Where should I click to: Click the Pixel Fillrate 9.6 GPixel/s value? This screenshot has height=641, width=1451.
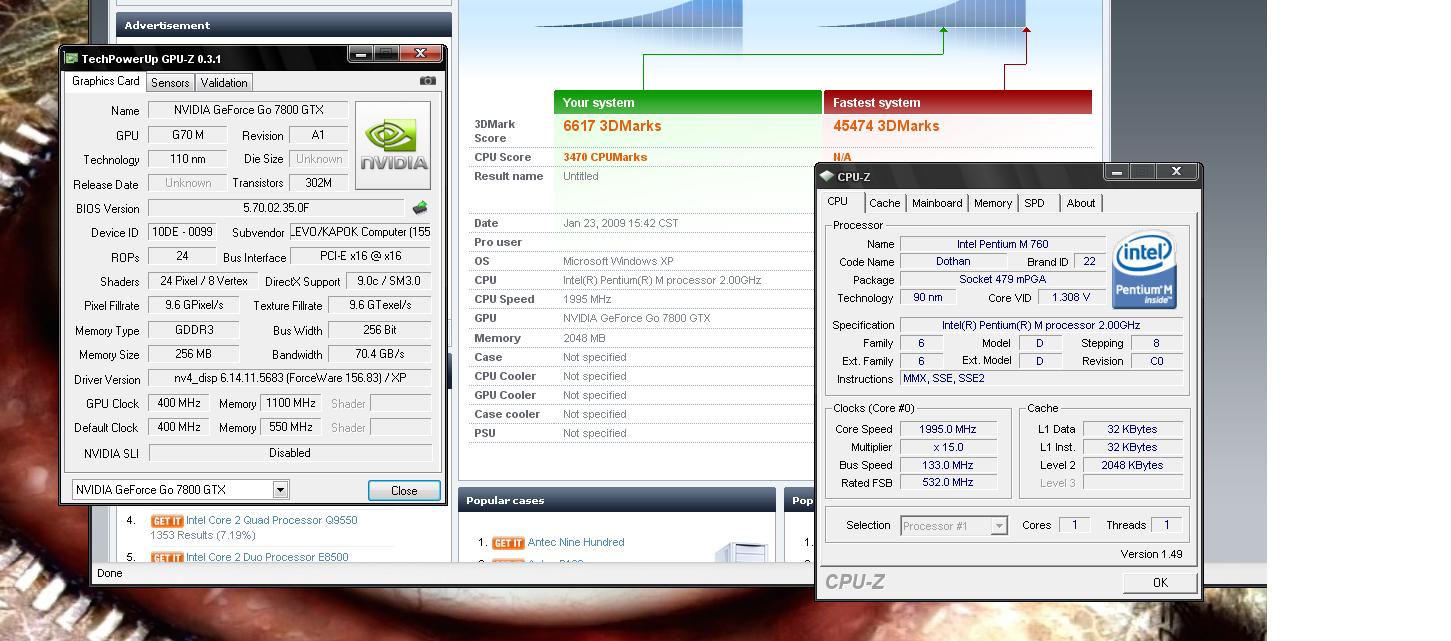194,305
